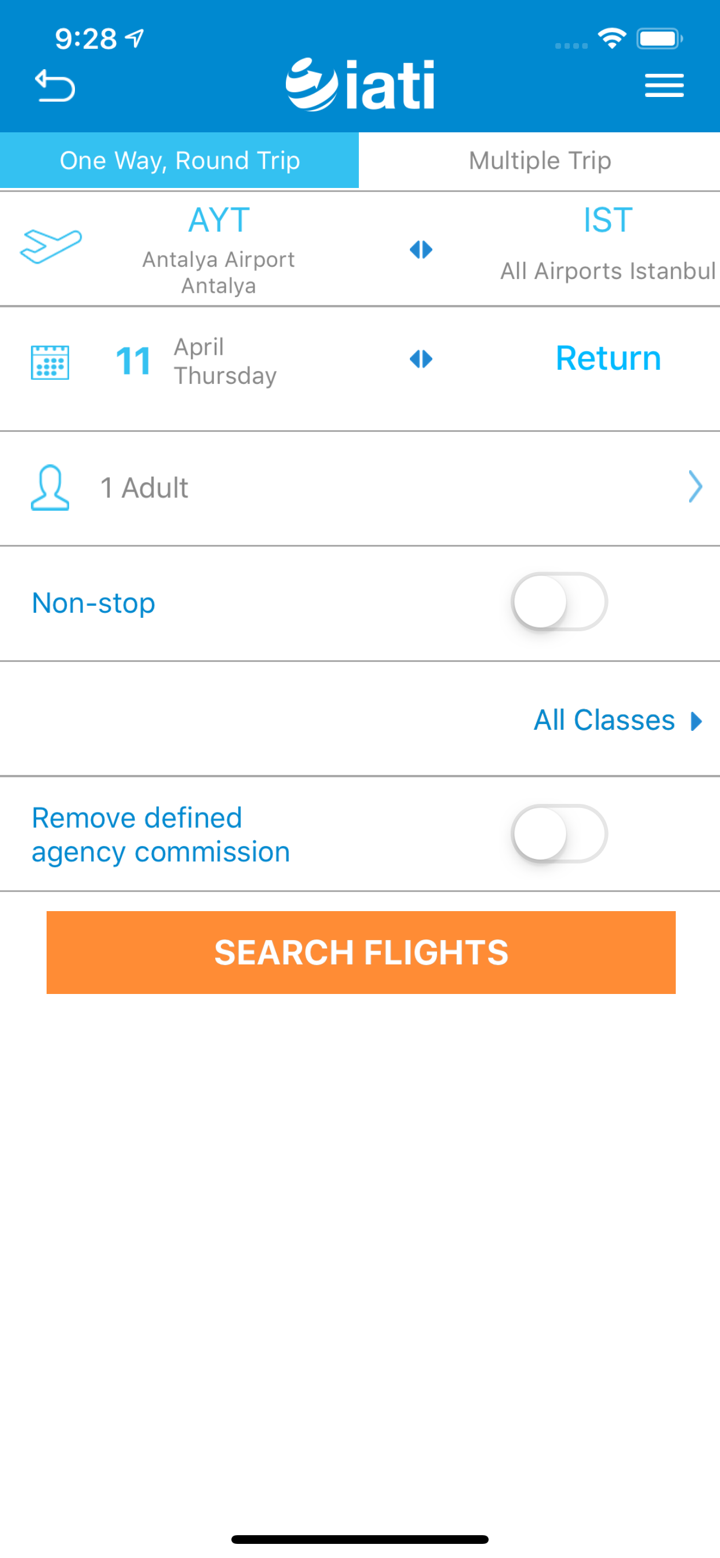The image size is (720, 1558).
Task: Turn on Remove defined agency commission
Action: (x=559, y=833)
